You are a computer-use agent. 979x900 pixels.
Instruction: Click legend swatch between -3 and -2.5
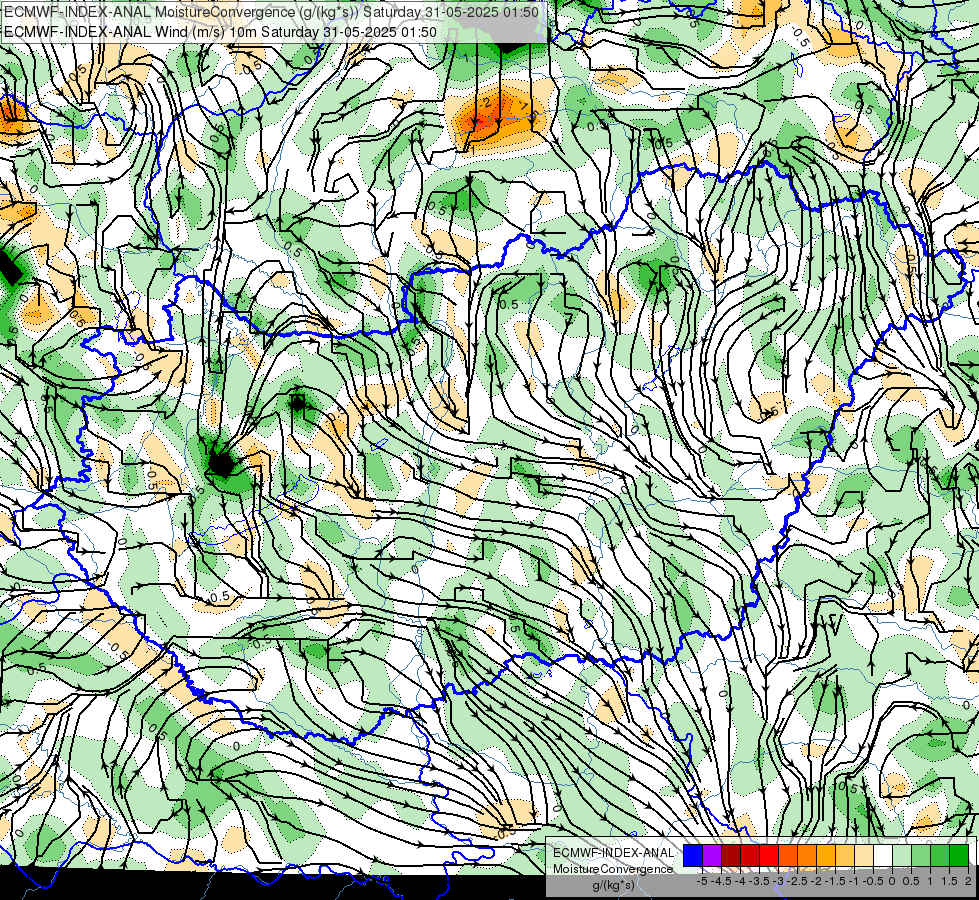click(788, 855)
